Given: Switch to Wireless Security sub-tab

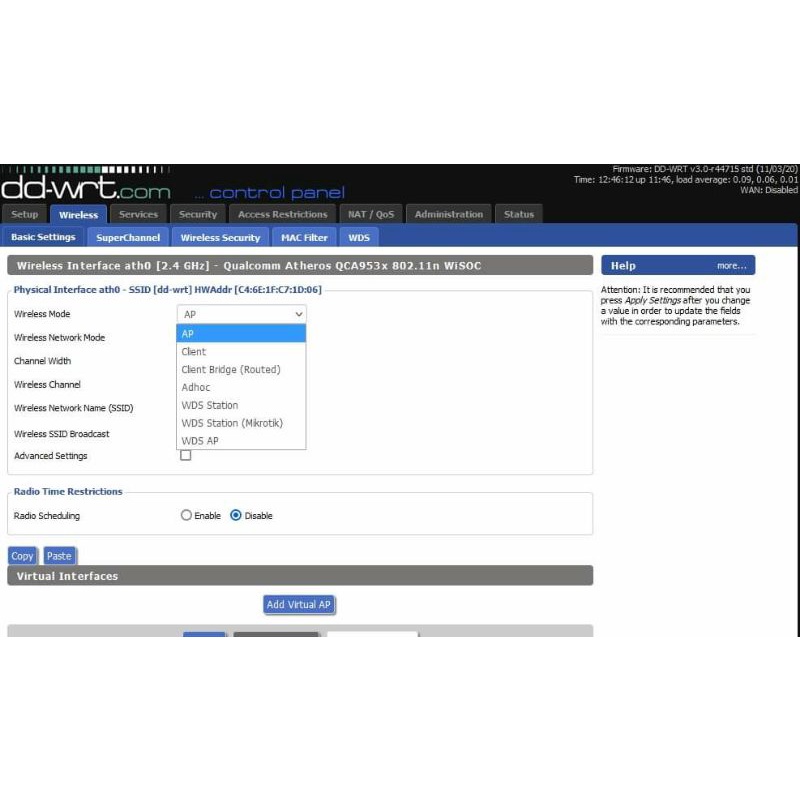Looking at the screenshot, I should (x=220, y=237).
